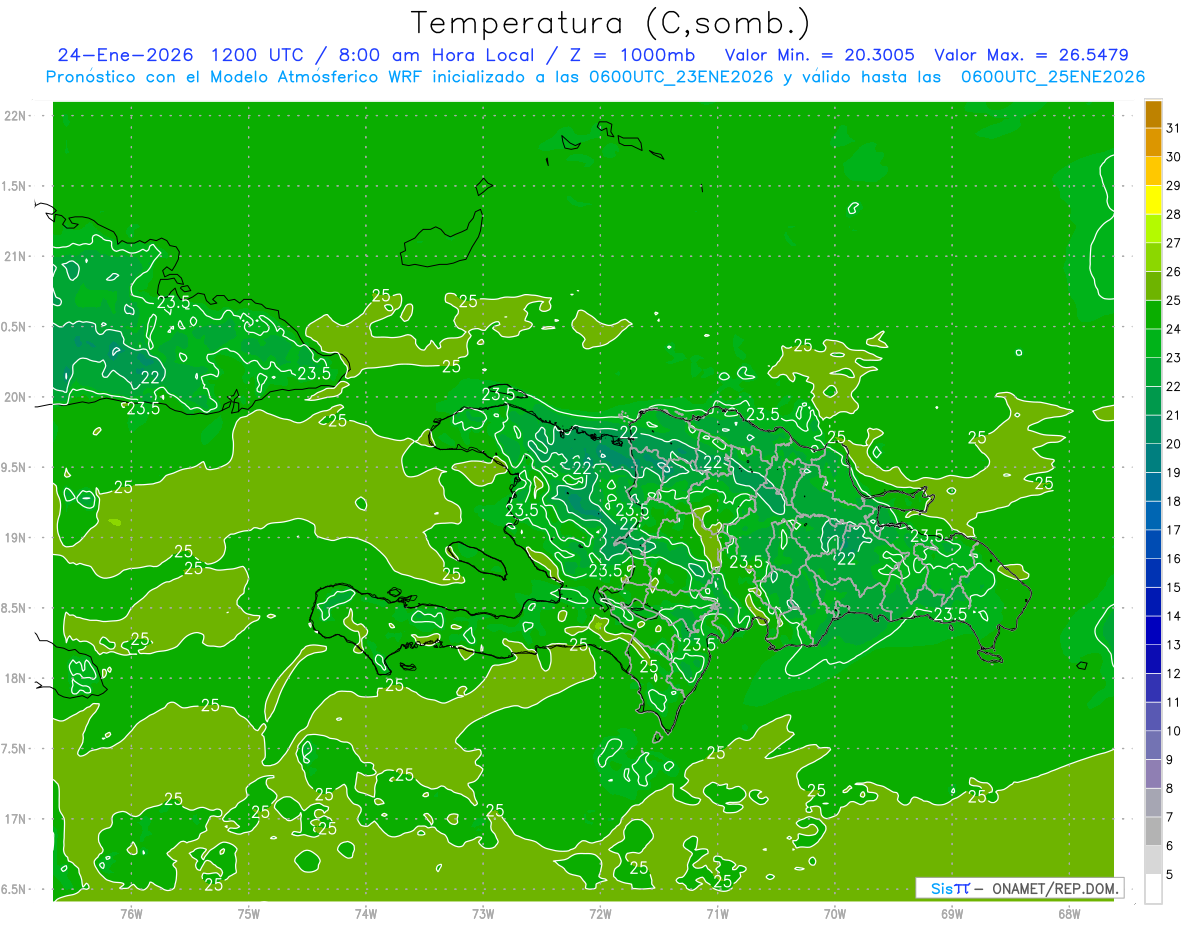Click the '9.5N' latitude axis label
This screenshot has height=927, width=1200.
click(x=15, y=468)
